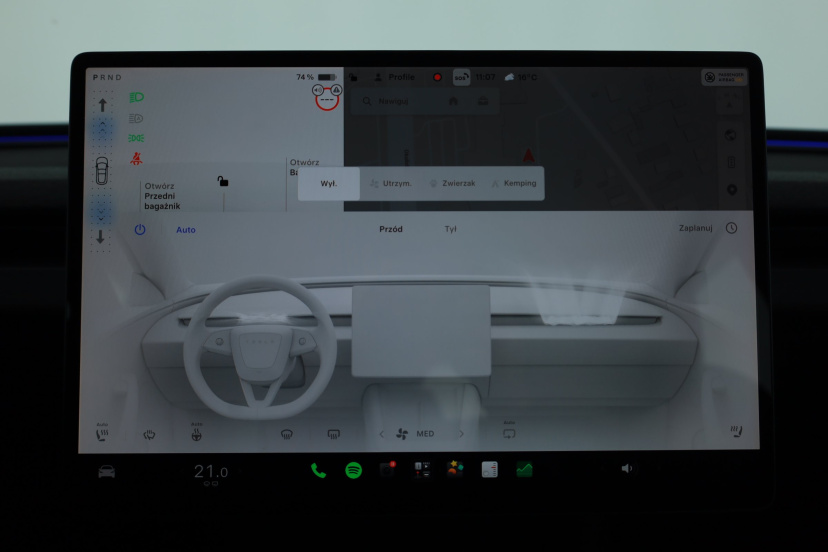
Task: Tap the lower double-chevron on gear strip
Action: pos(101,214)
